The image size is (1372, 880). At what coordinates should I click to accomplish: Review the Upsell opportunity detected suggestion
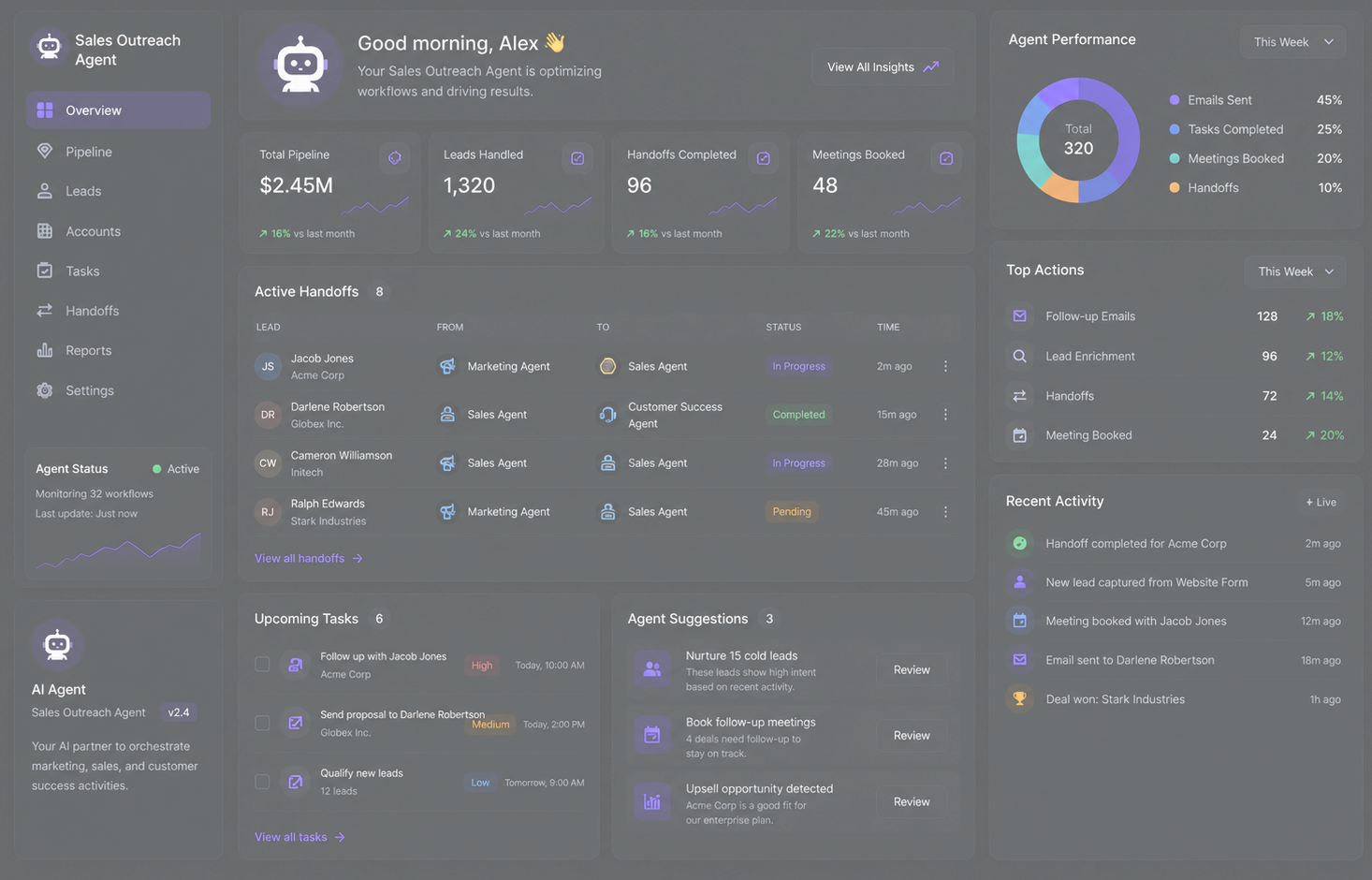(x=912, y=801)
